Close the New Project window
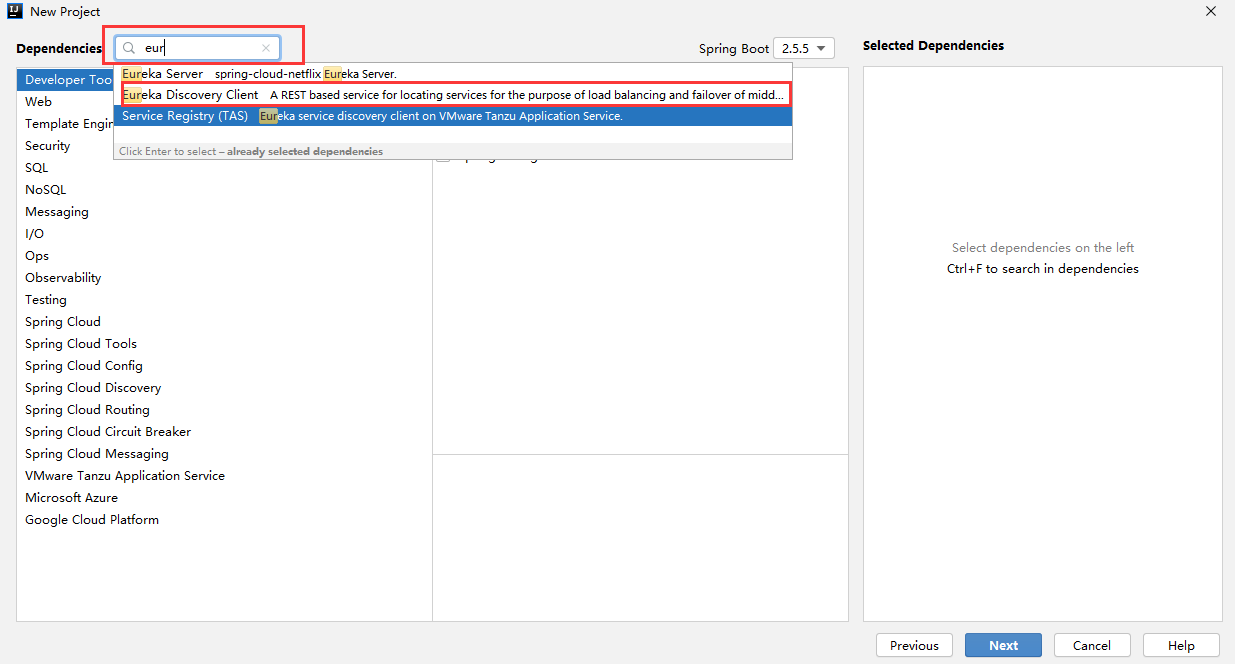This screenshot has width=1235, height=664. pos(1211,12)
